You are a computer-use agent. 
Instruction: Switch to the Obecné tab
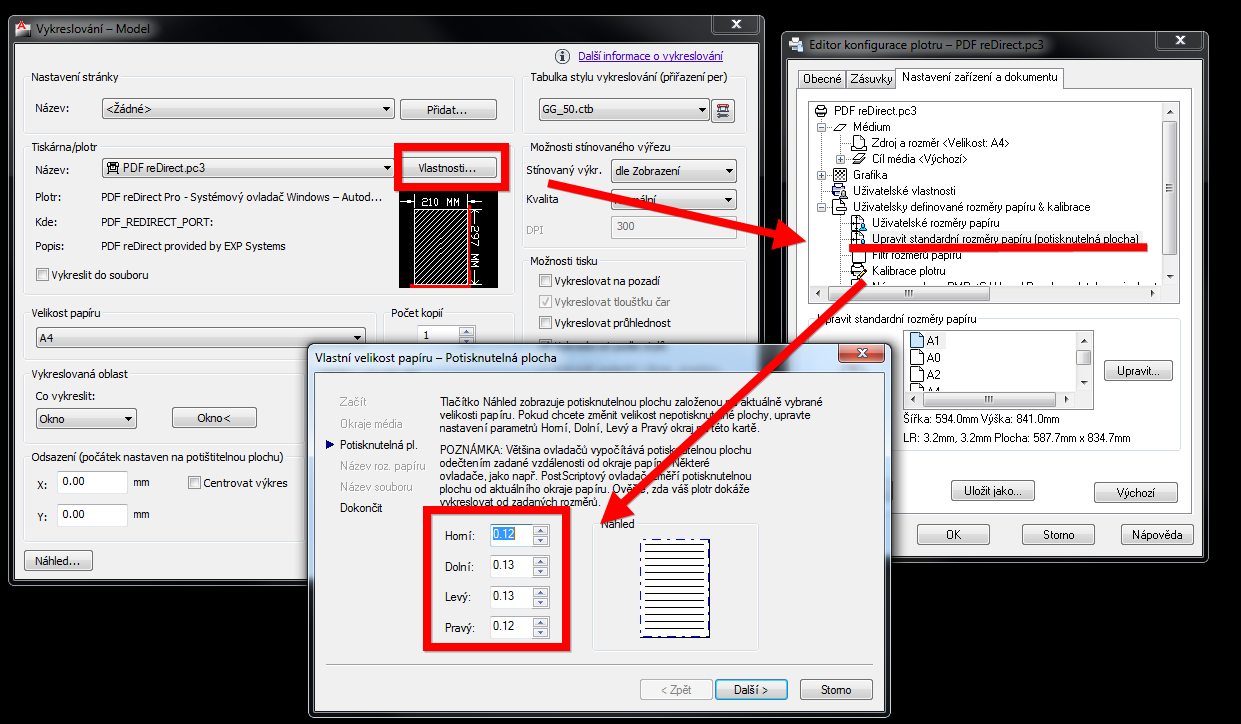(x=822, y=79)
